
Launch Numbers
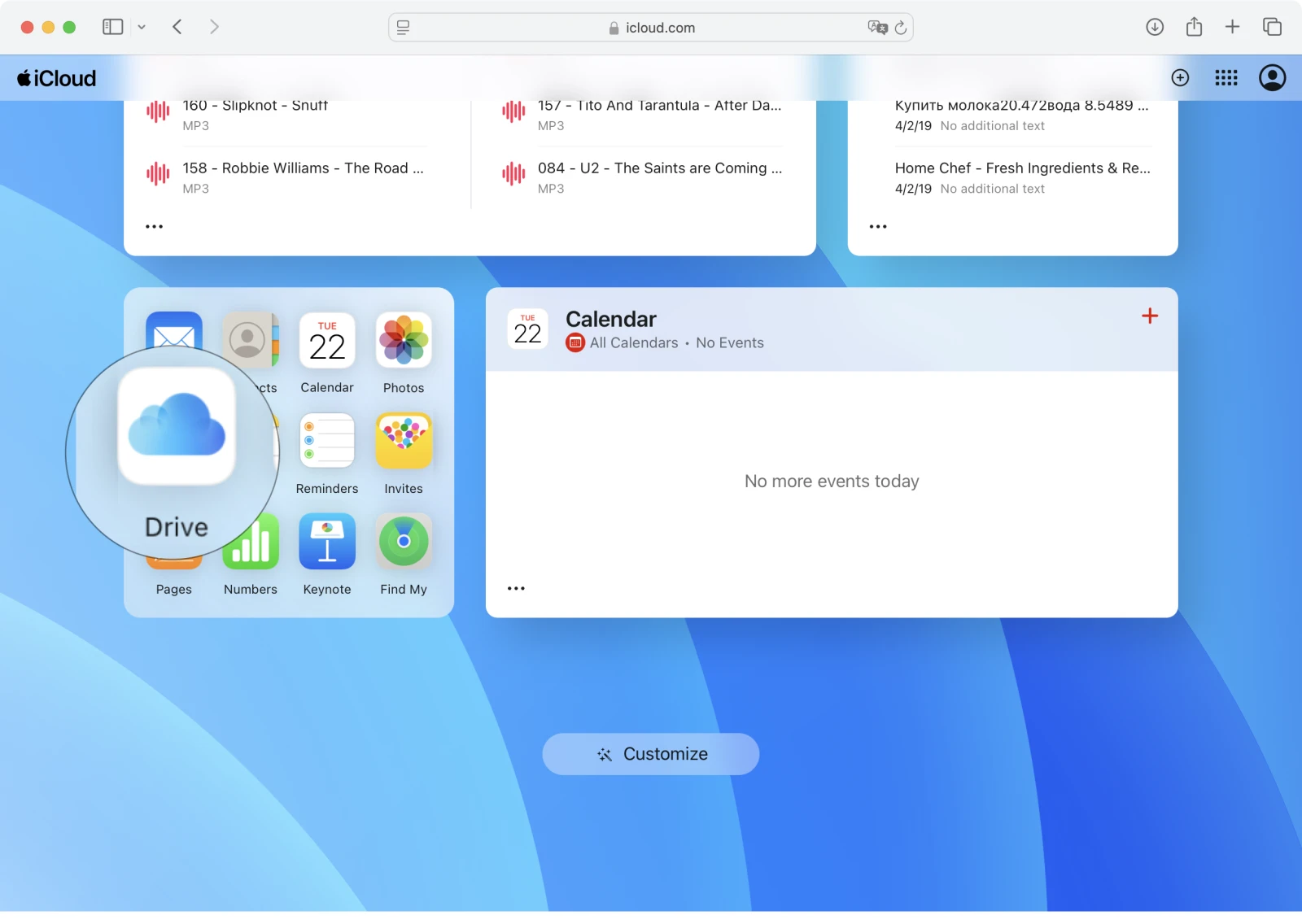coord(250,541)
